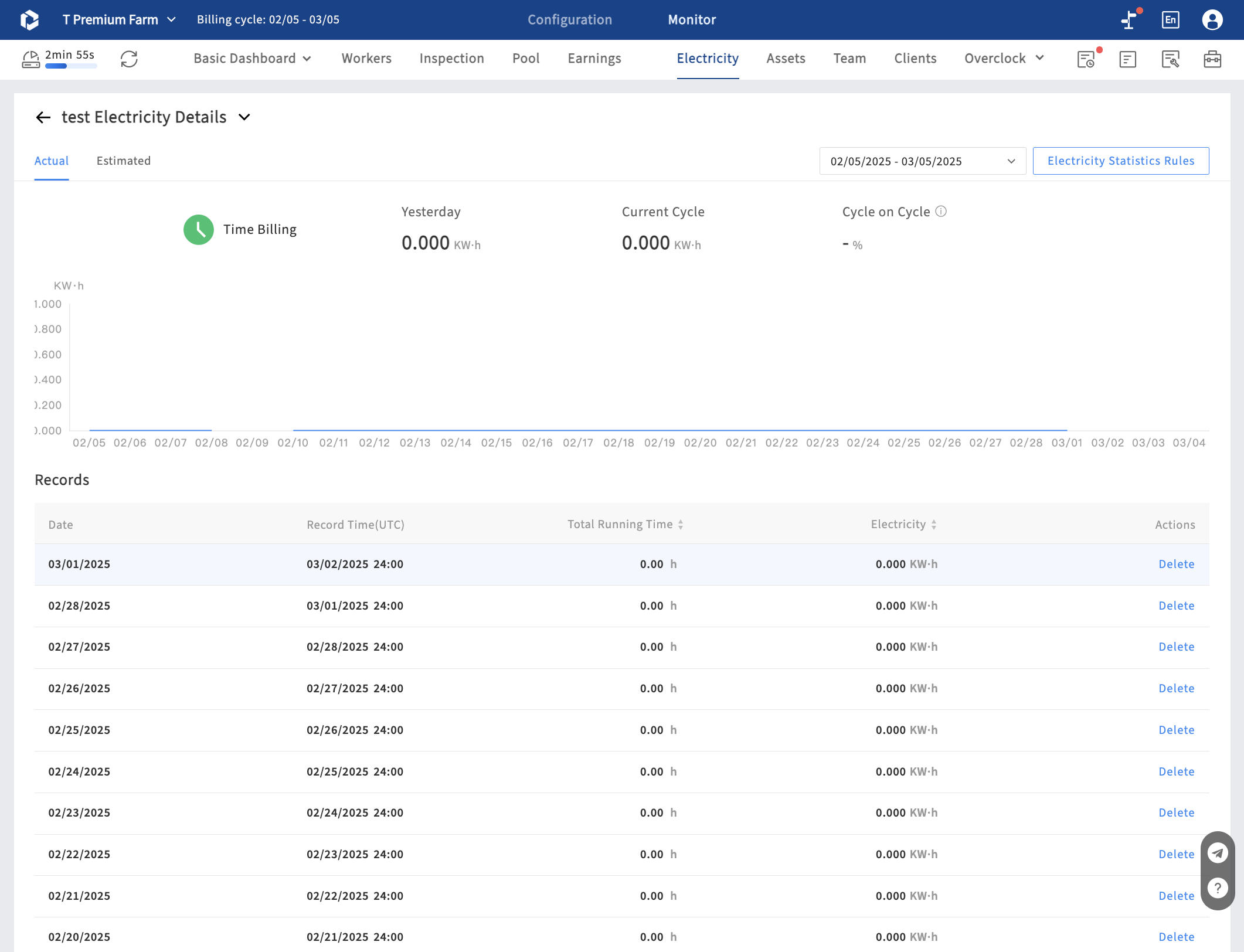Screen dimensions: 1244x952
Task: Delete the 02/27/2025 record
Action: pos(1177,647)
